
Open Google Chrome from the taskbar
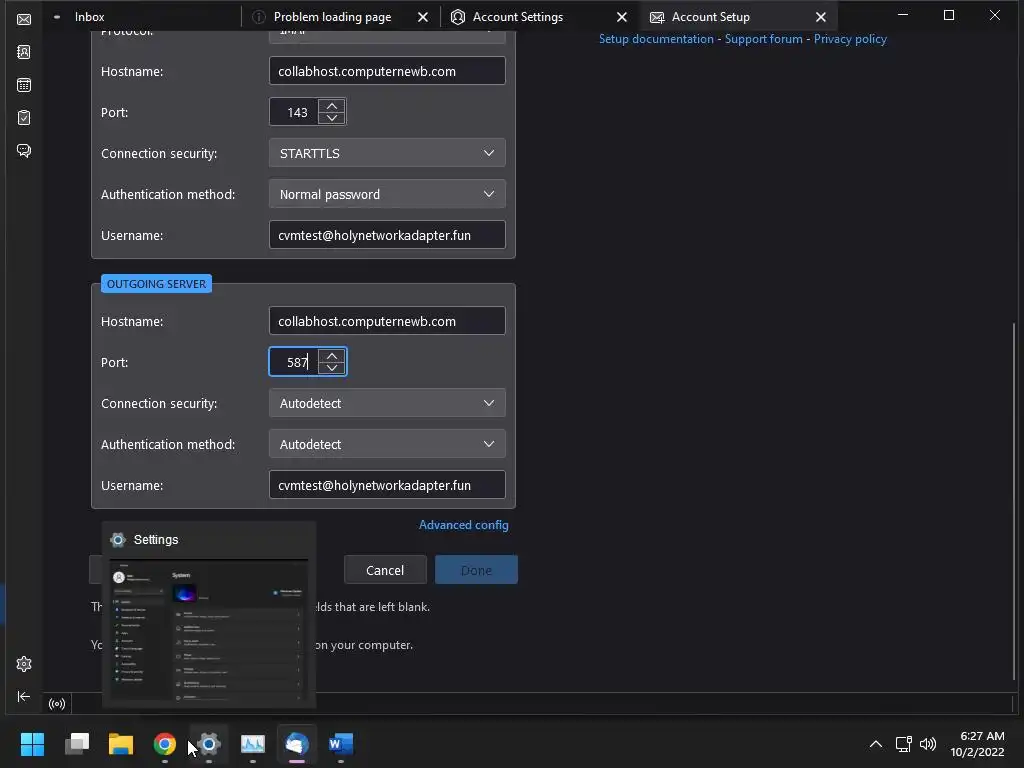pos(165,744)
